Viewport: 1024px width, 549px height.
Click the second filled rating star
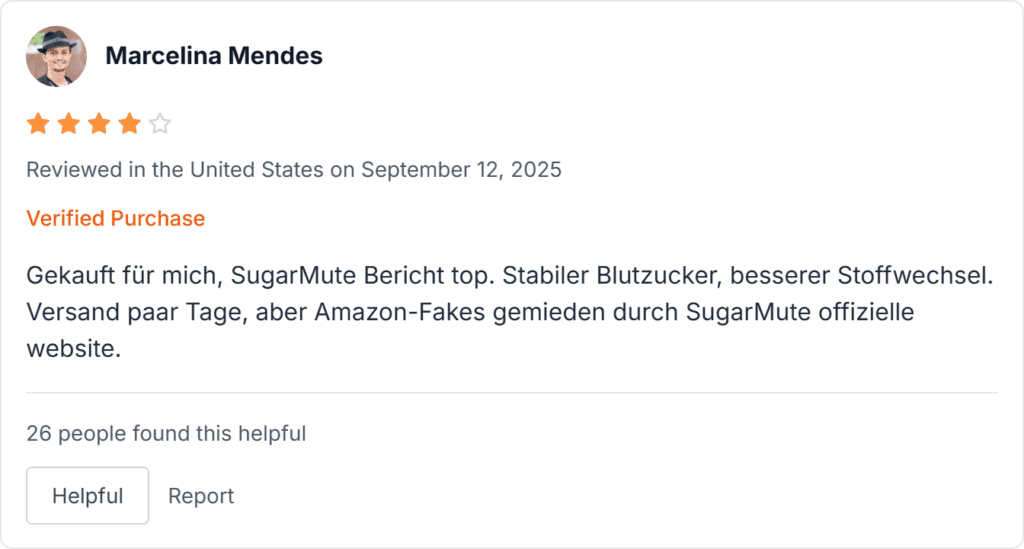coord(68,124)
